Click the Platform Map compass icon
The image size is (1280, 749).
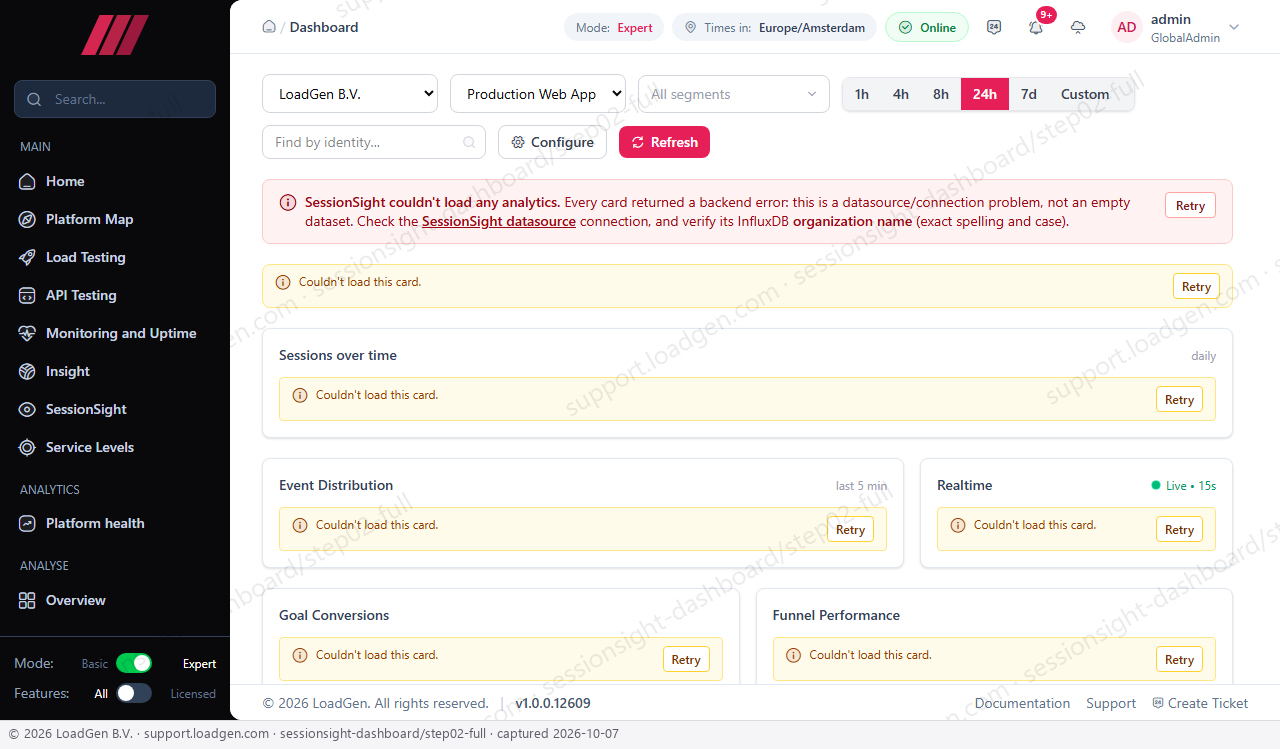point(27,219)
